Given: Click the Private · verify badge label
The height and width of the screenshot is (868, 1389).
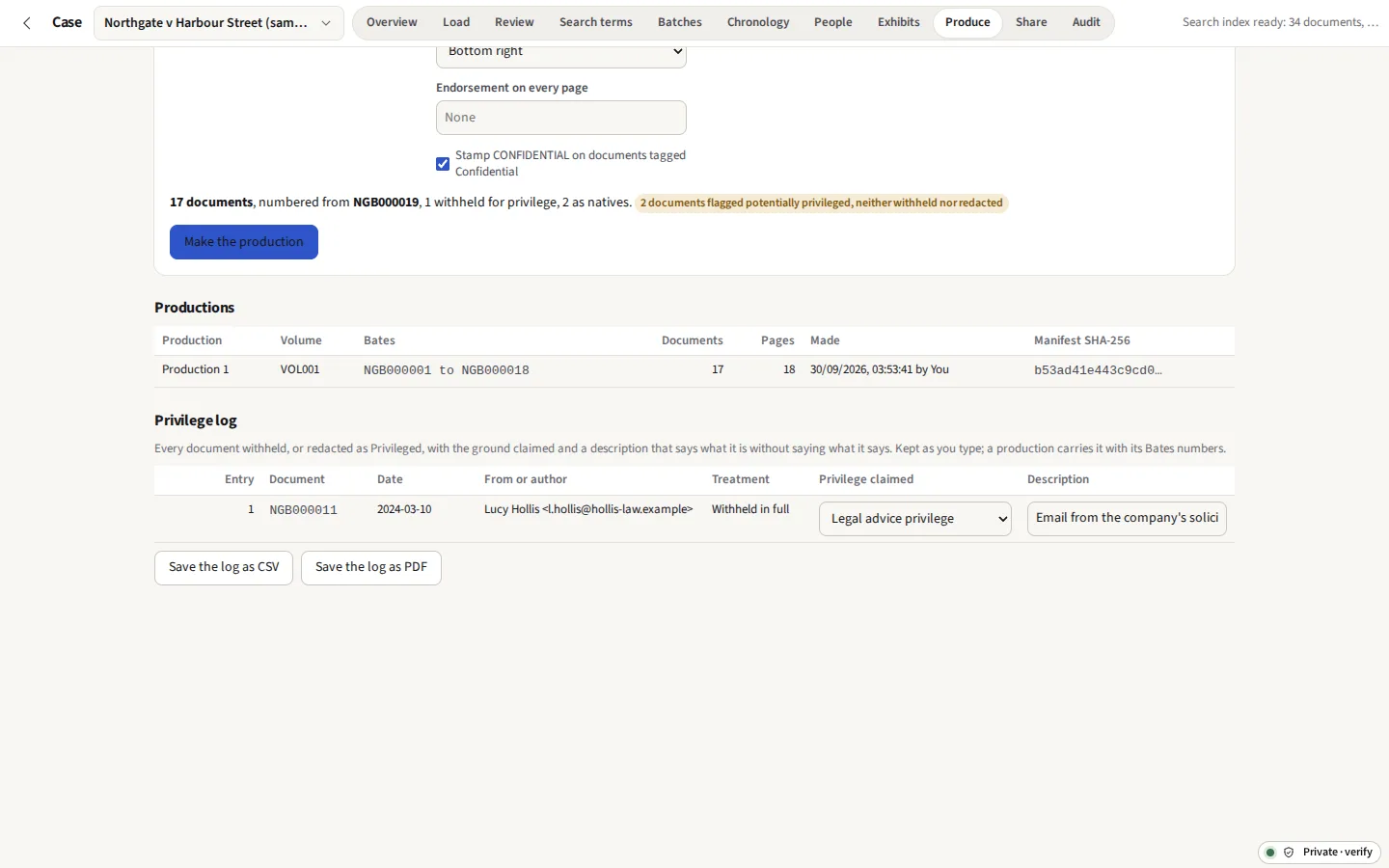Looking at the screenshot, I should pyautogui.click(x=1337, y=853).
